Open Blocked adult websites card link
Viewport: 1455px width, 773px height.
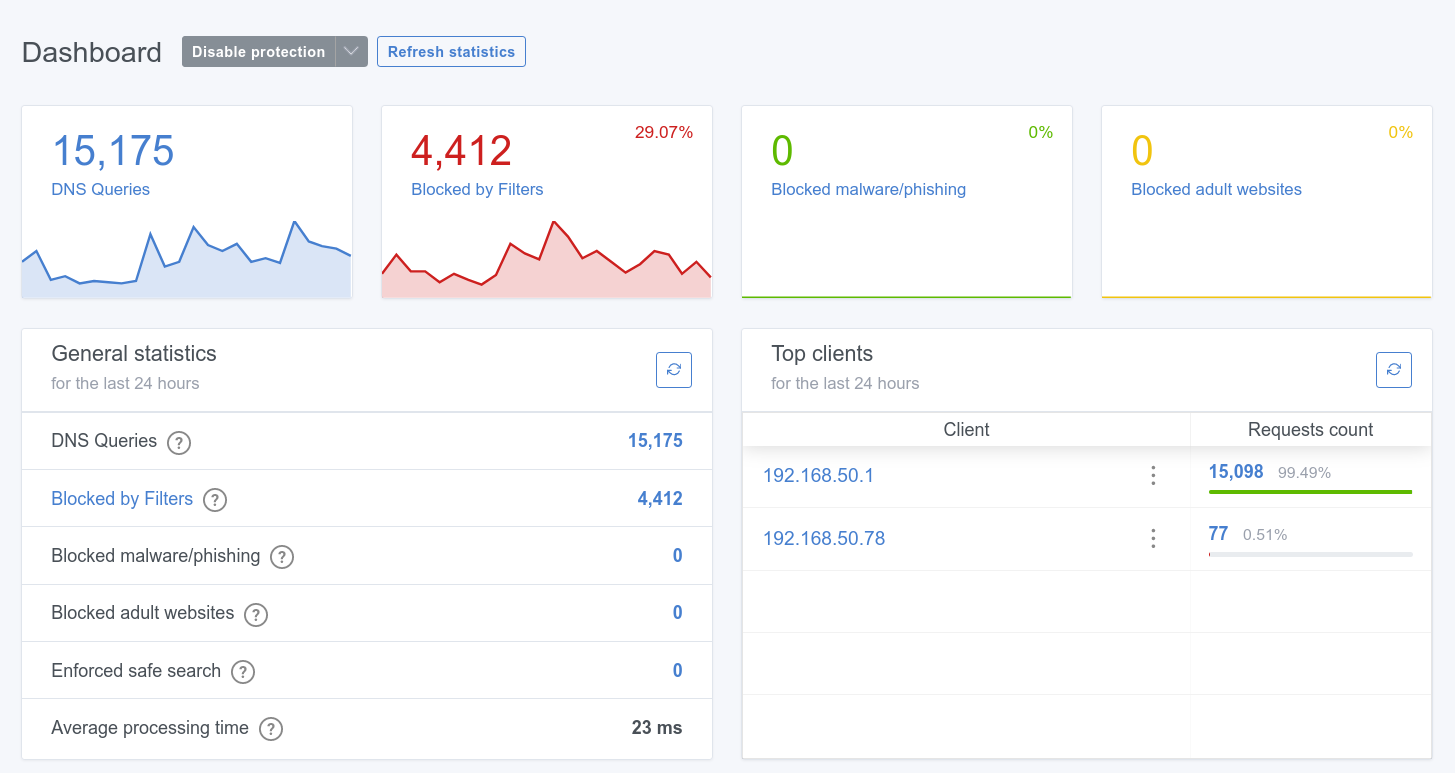1216,189
